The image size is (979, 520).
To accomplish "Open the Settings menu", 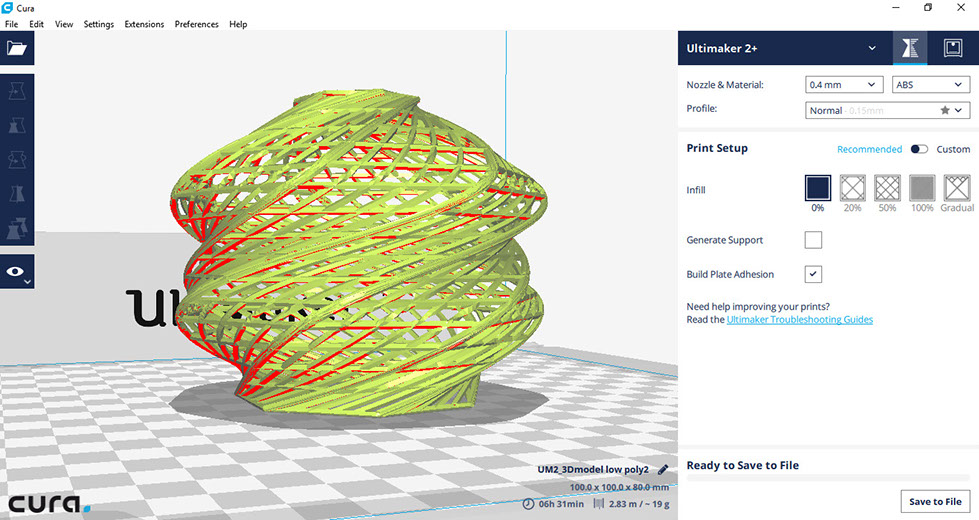I will point(99,24).
